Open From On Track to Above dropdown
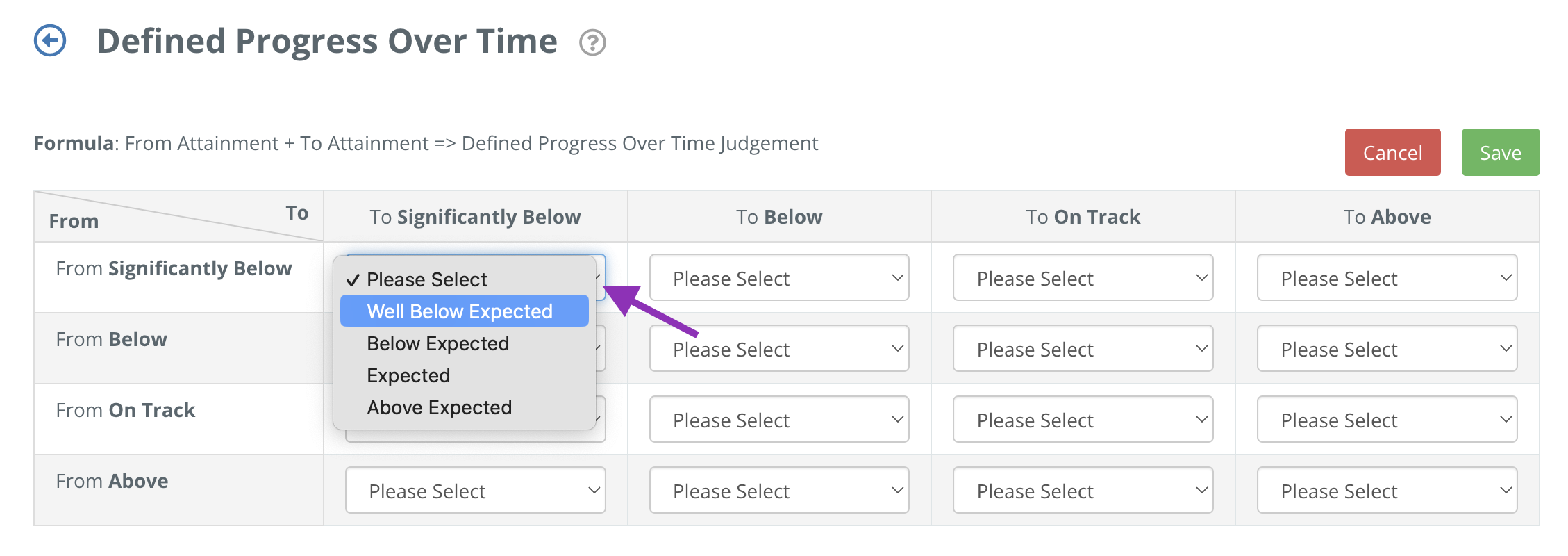 click(x=1387, y=419)
